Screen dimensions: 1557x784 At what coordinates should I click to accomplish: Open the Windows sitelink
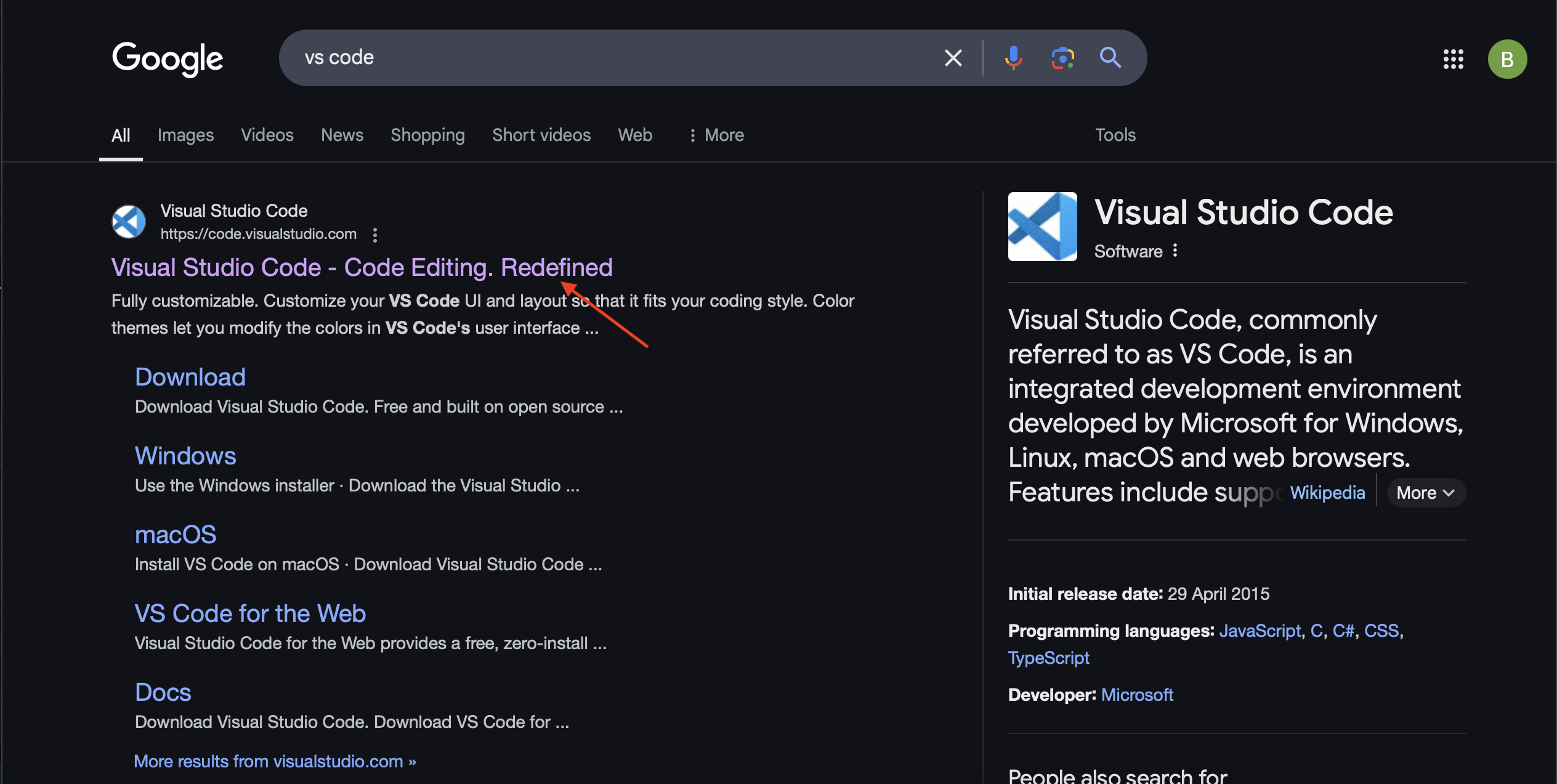(x=185, y=456)
